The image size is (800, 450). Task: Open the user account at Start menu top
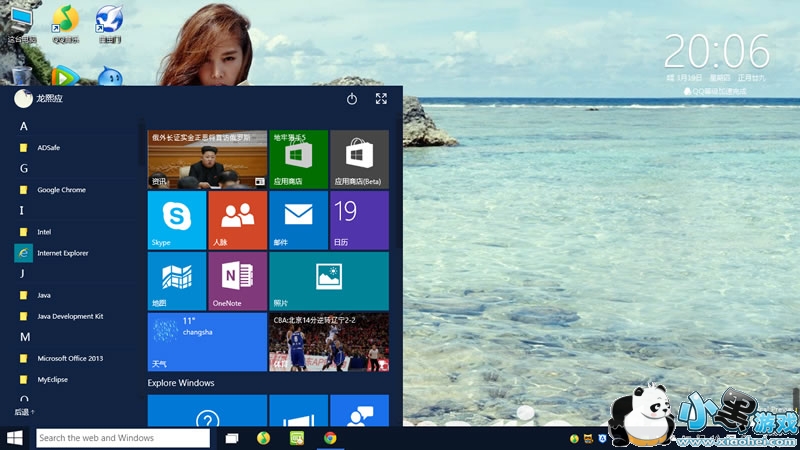tap(38, 99)
